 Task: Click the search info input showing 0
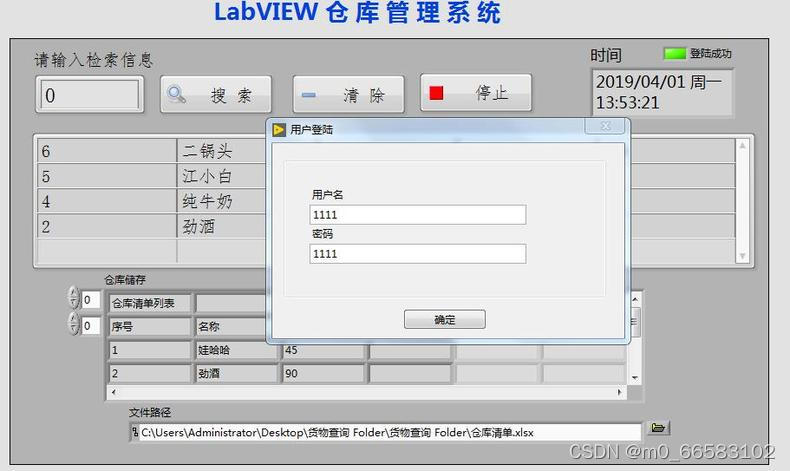pos(90,95)
